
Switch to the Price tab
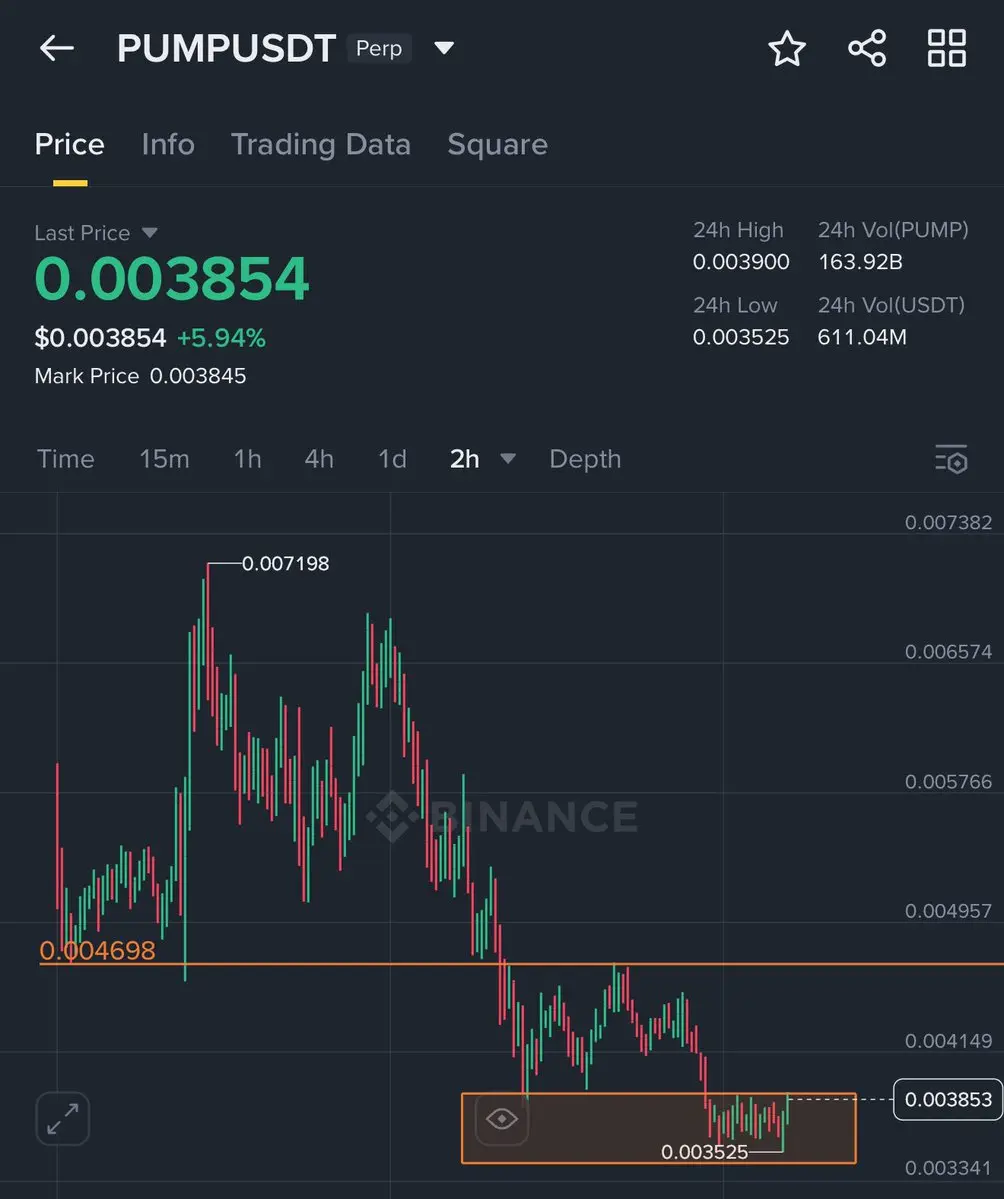70,145
